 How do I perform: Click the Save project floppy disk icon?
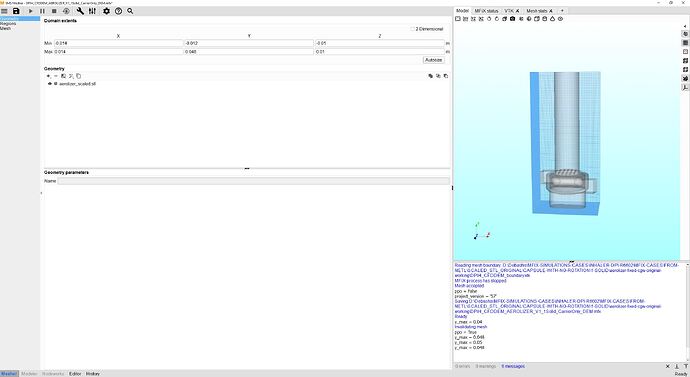tap(16, 11)
